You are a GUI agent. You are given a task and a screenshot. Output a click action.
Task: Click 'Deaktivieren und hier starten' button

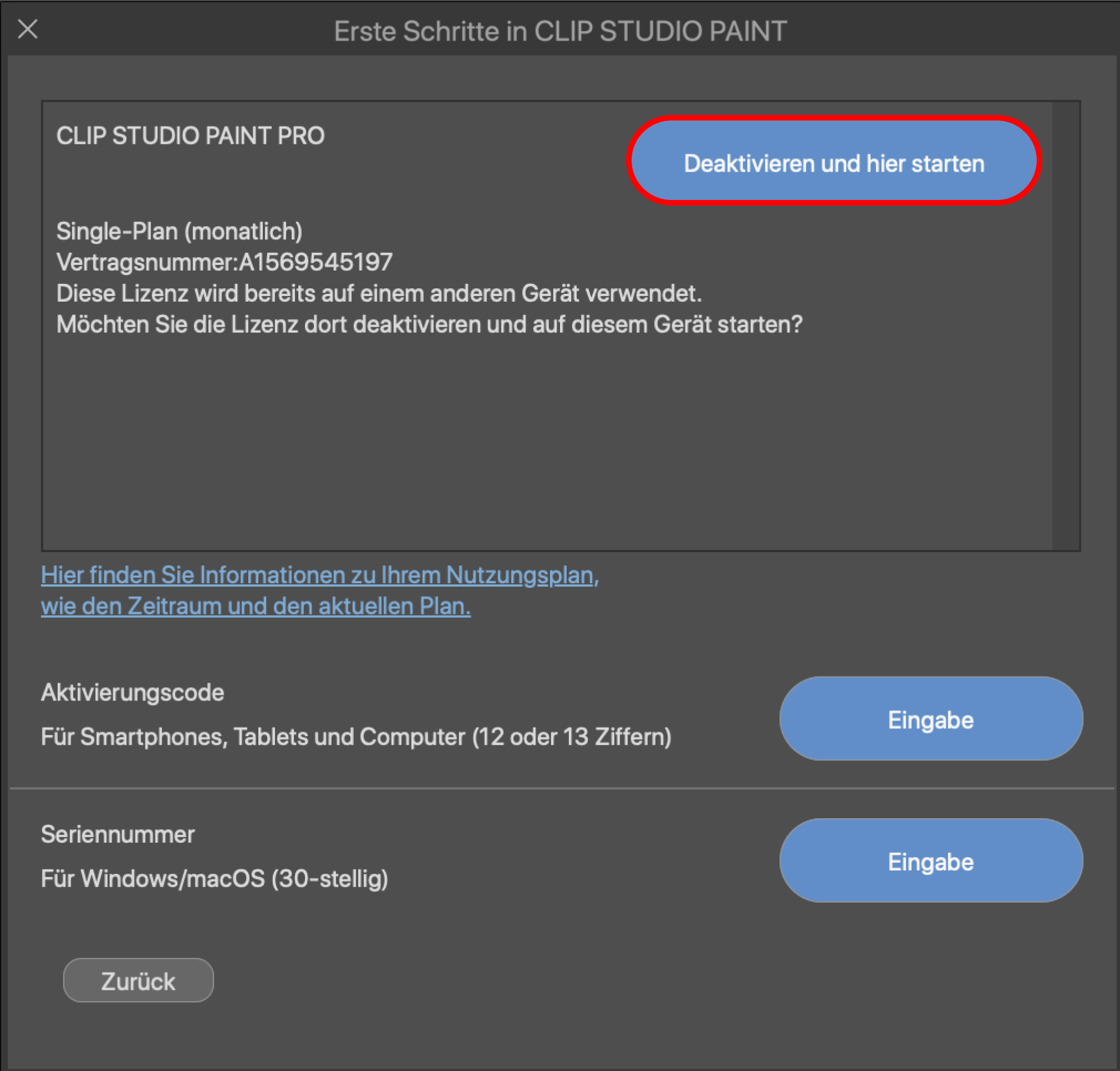pyautogui.click(x=833, y=163)
